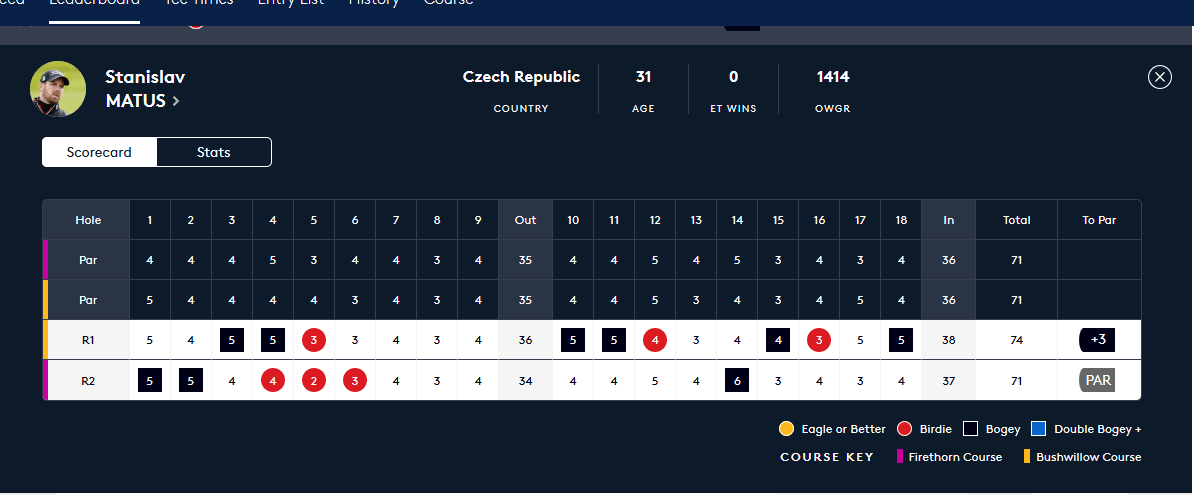Click the Bushwillow Course key marker
Screen dimensions: 1194x495
pos(1027,457)
